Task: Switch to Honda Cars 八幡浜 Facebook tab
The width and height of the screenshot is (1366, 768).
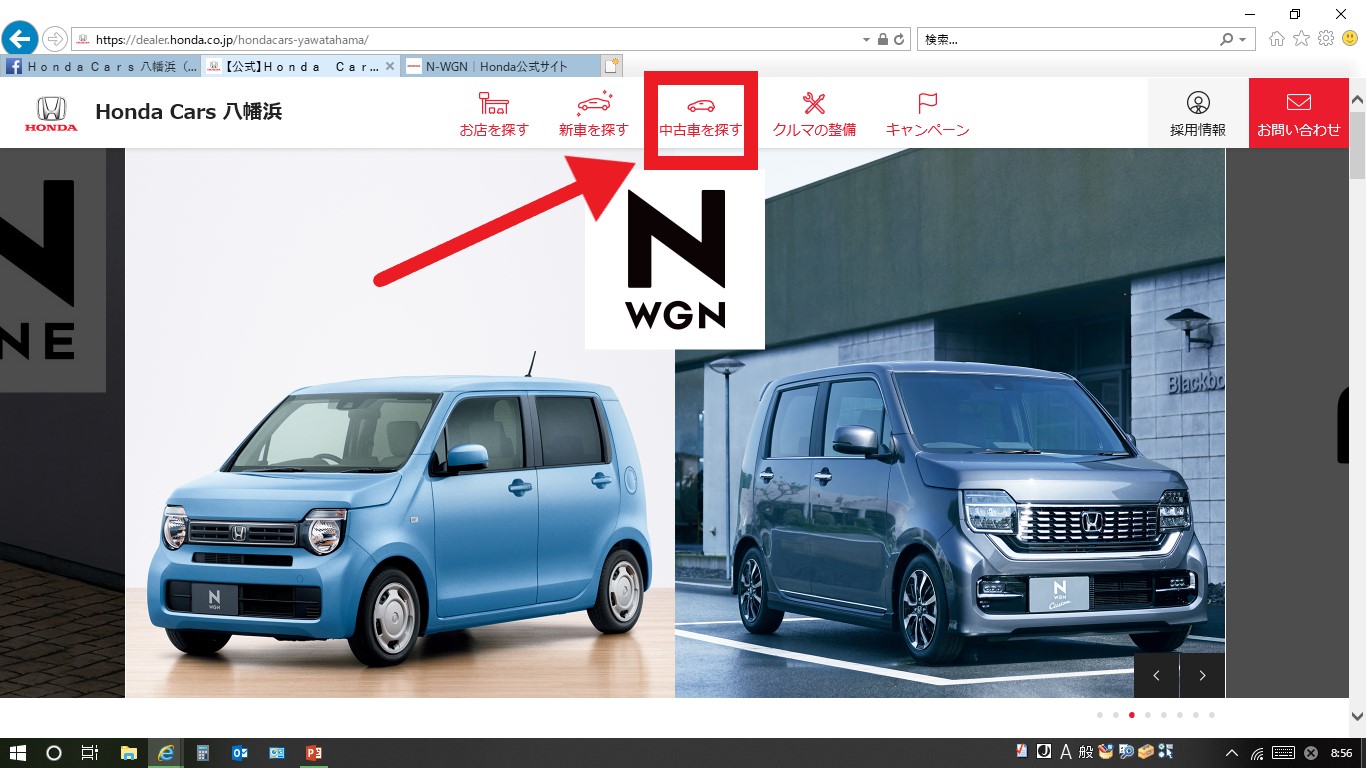Action: [x=100, y=66]
